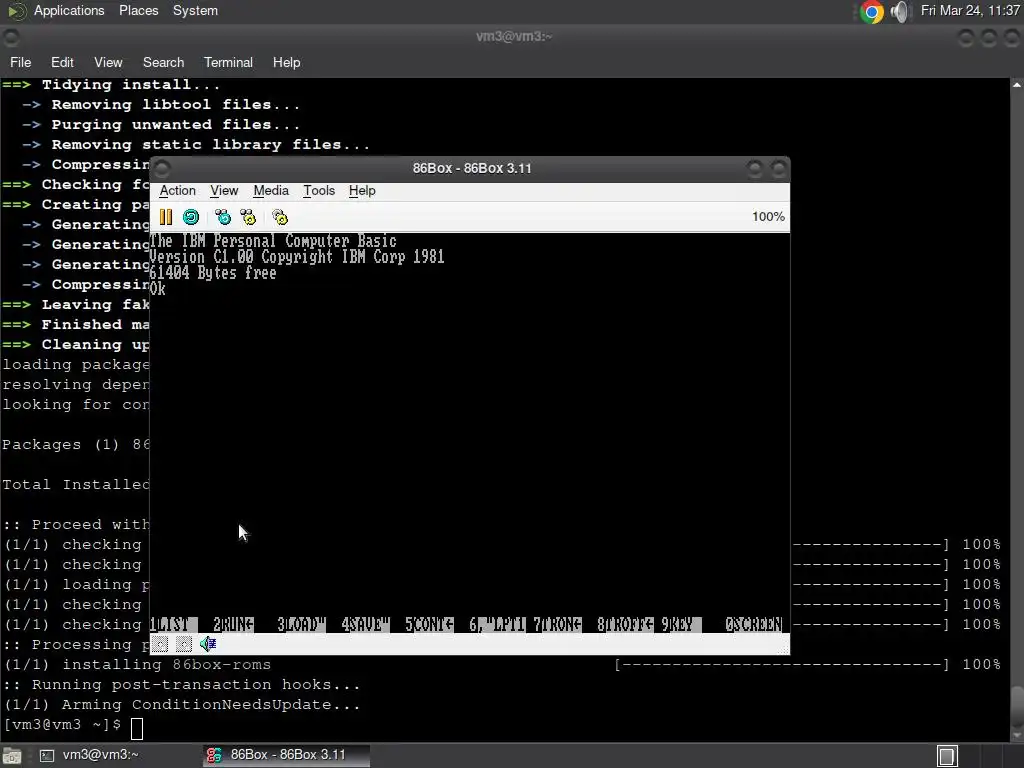Open the 86Box Media menu
The width and height of the screenshot is (1024, 768).
tap(271, 191)
